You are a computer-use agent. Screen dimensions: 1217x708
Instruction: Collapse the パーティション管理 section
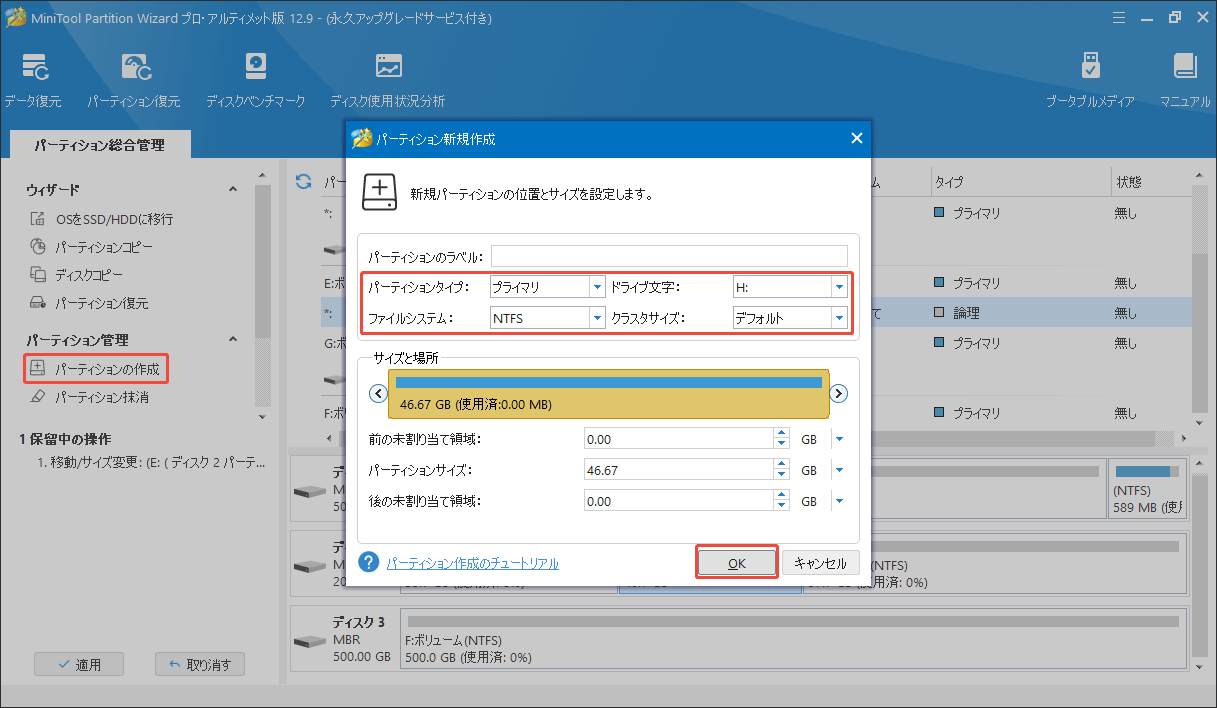[233, 340]
